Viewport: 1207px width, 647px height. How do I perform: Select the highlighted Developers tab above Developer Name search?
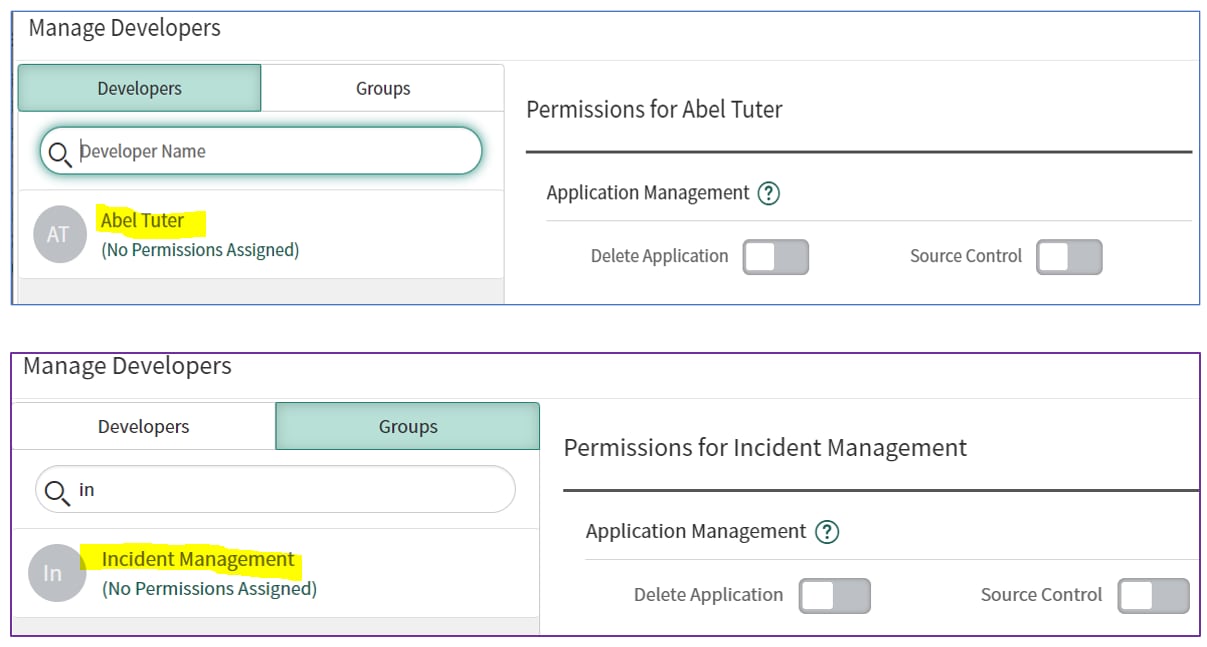[x=139, y=88]
